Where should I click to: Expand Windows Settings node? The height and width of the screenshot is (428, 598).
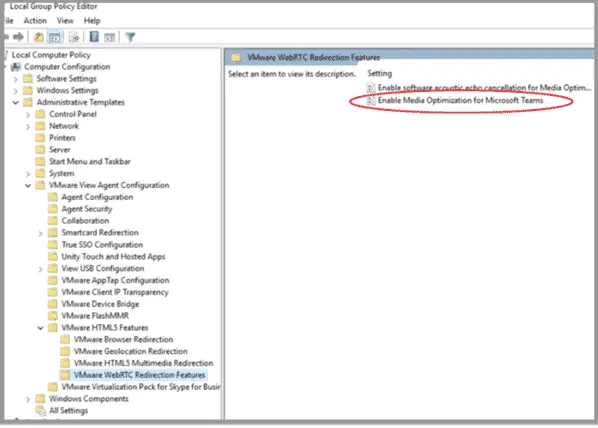click(15, 91)
